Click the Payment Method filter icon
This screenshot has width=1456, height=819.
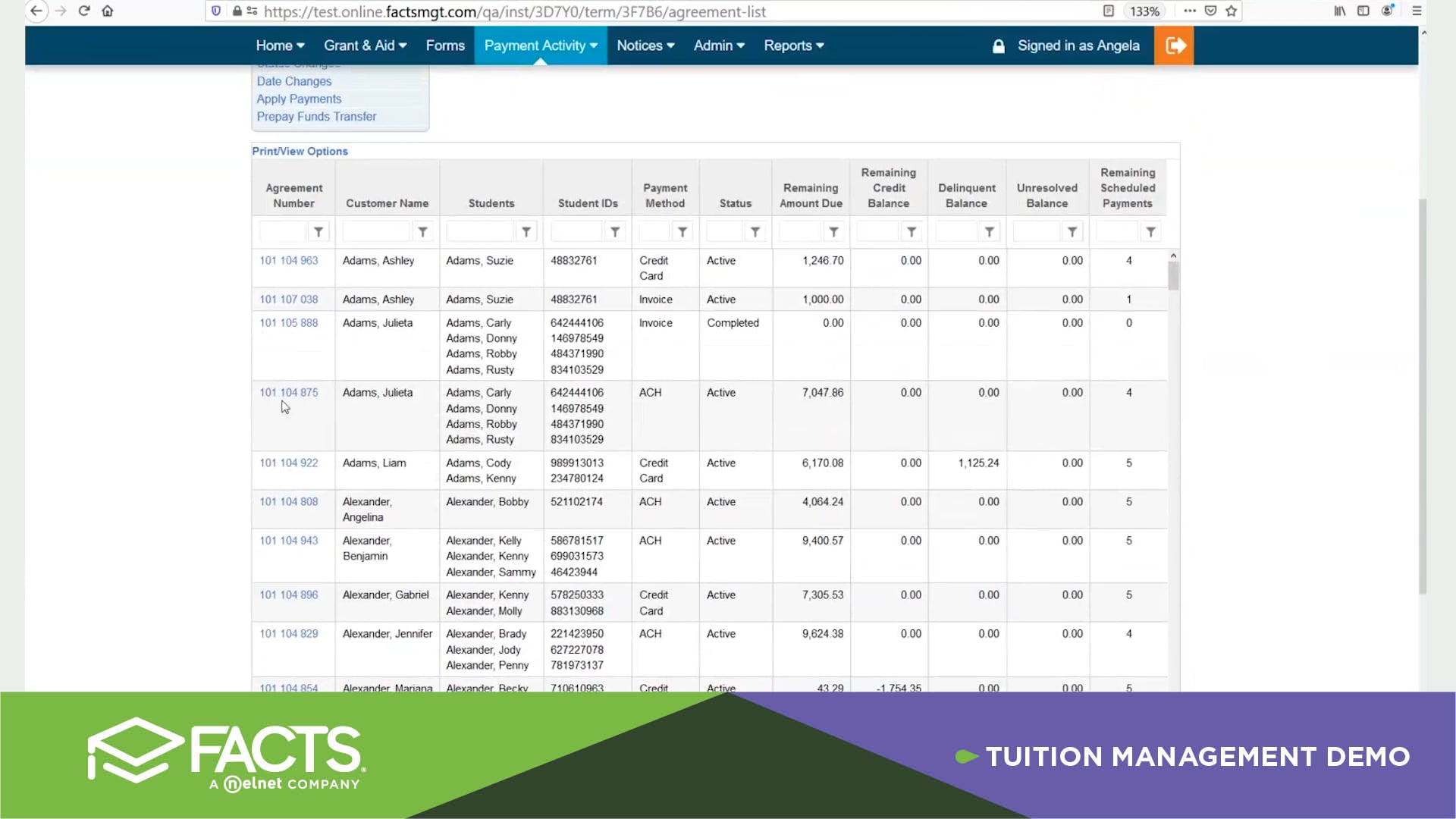pyautogui.click(x=682, y=232)
